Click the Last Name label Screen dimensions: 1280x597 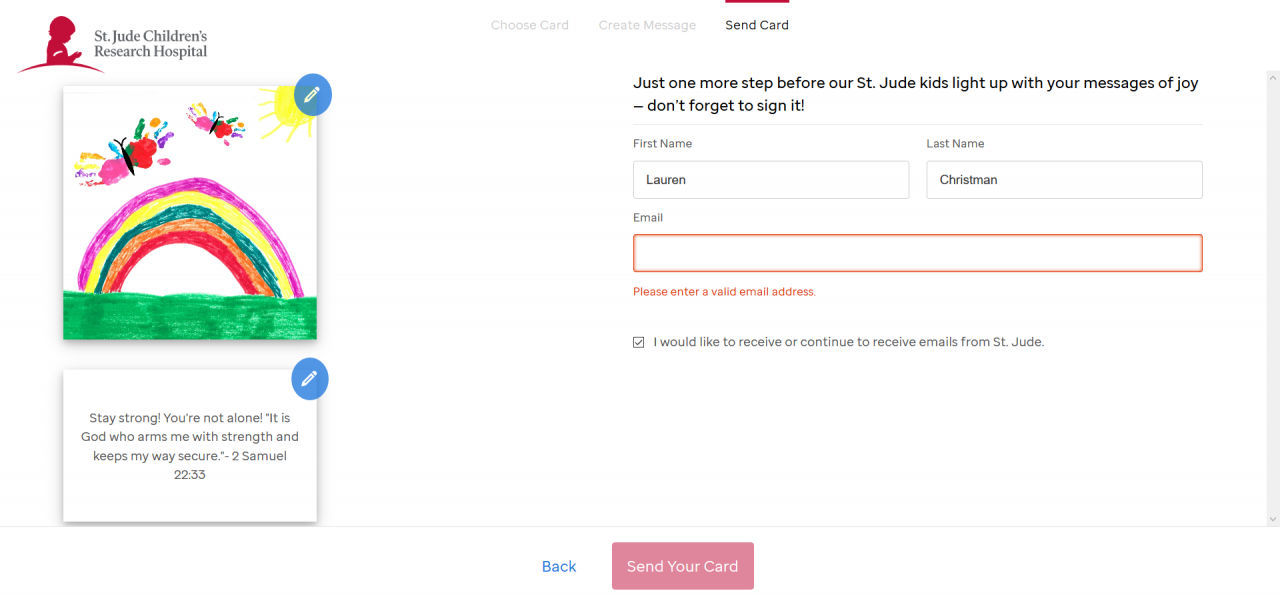point(955,144)
